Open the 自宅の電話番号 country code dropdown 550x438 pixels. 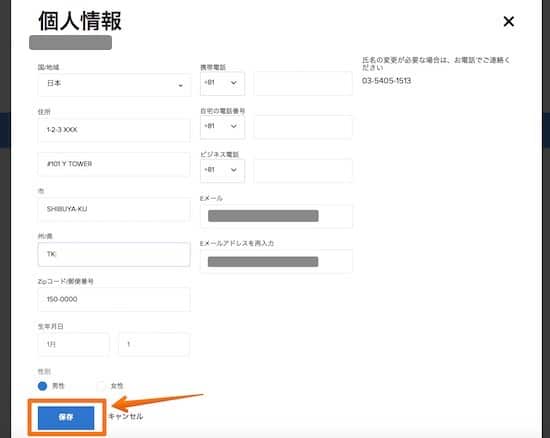click(222, 127)
